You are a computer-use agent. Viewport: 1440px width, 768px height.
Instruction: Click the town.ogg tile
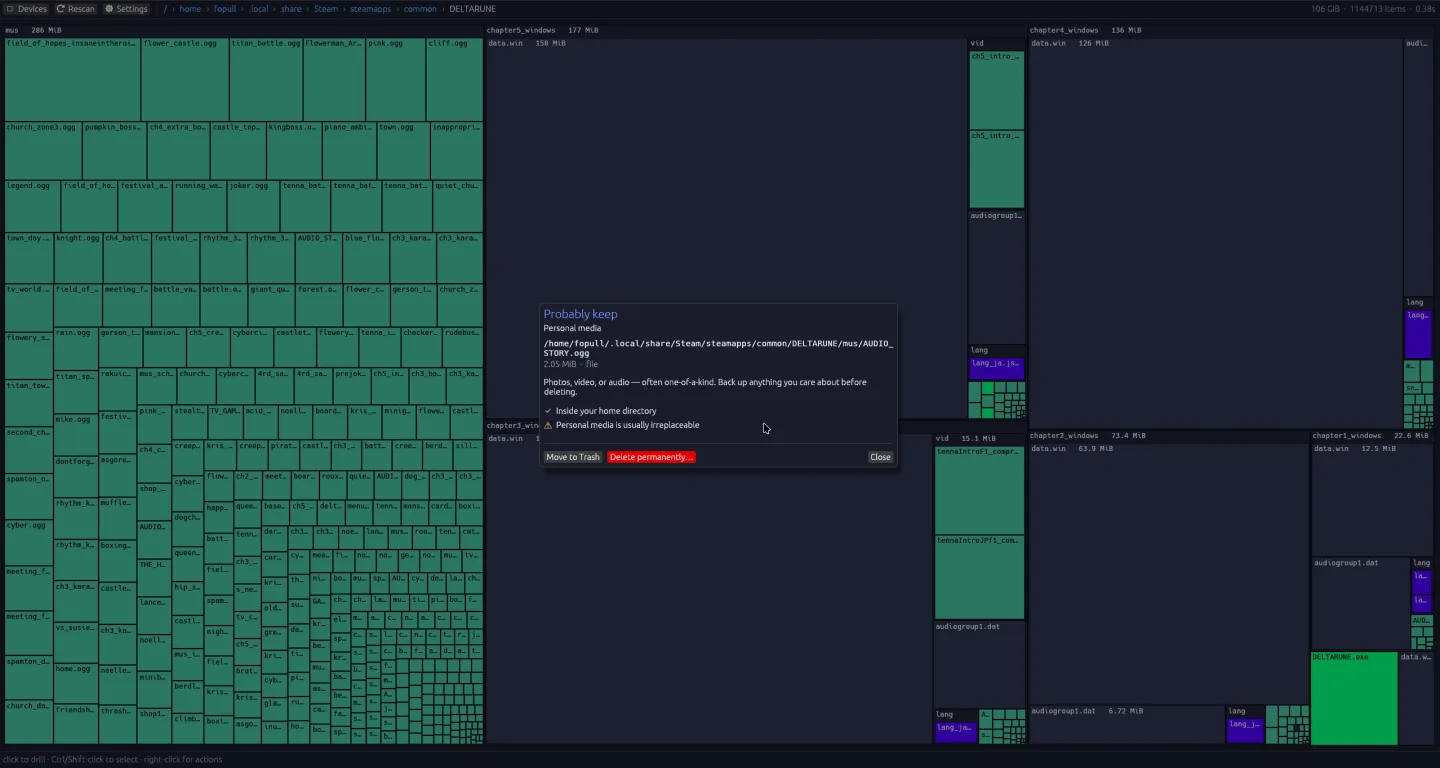pyautogui.click(x=403, y=151)
